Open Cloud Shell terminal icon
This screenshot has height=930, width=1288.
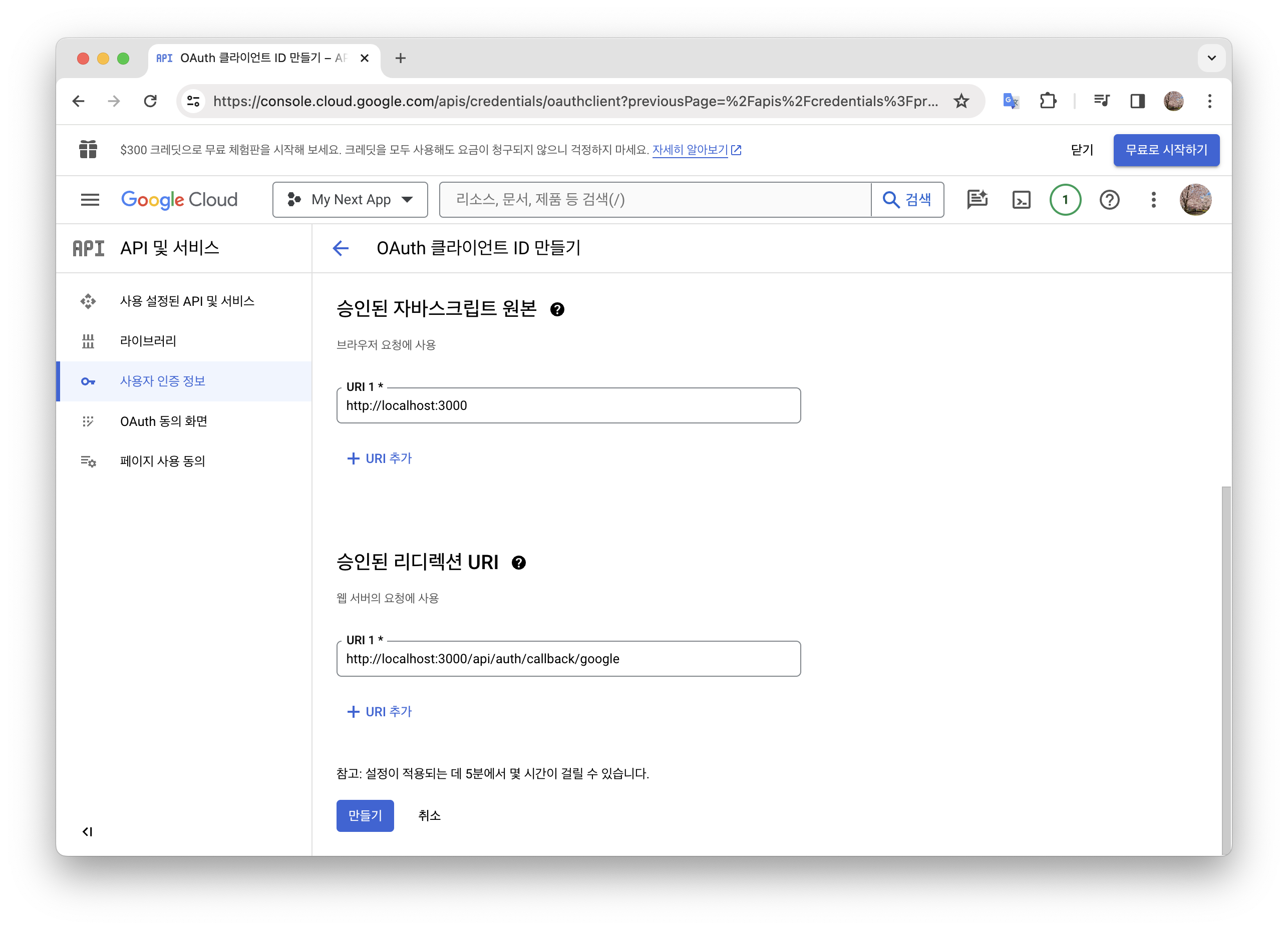coord(1021,200)
